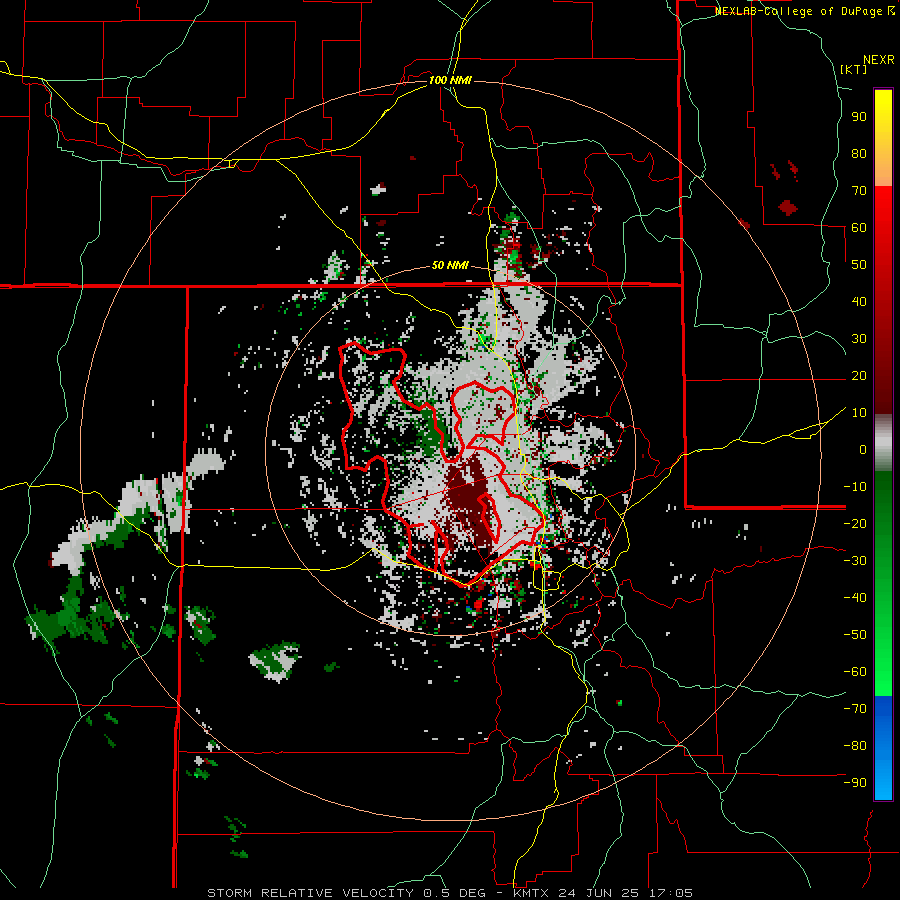The width and height of the screenshot is (900, 900).
Task: Pick the gray zero-velocity color bar segment
Action: (883, 443)
